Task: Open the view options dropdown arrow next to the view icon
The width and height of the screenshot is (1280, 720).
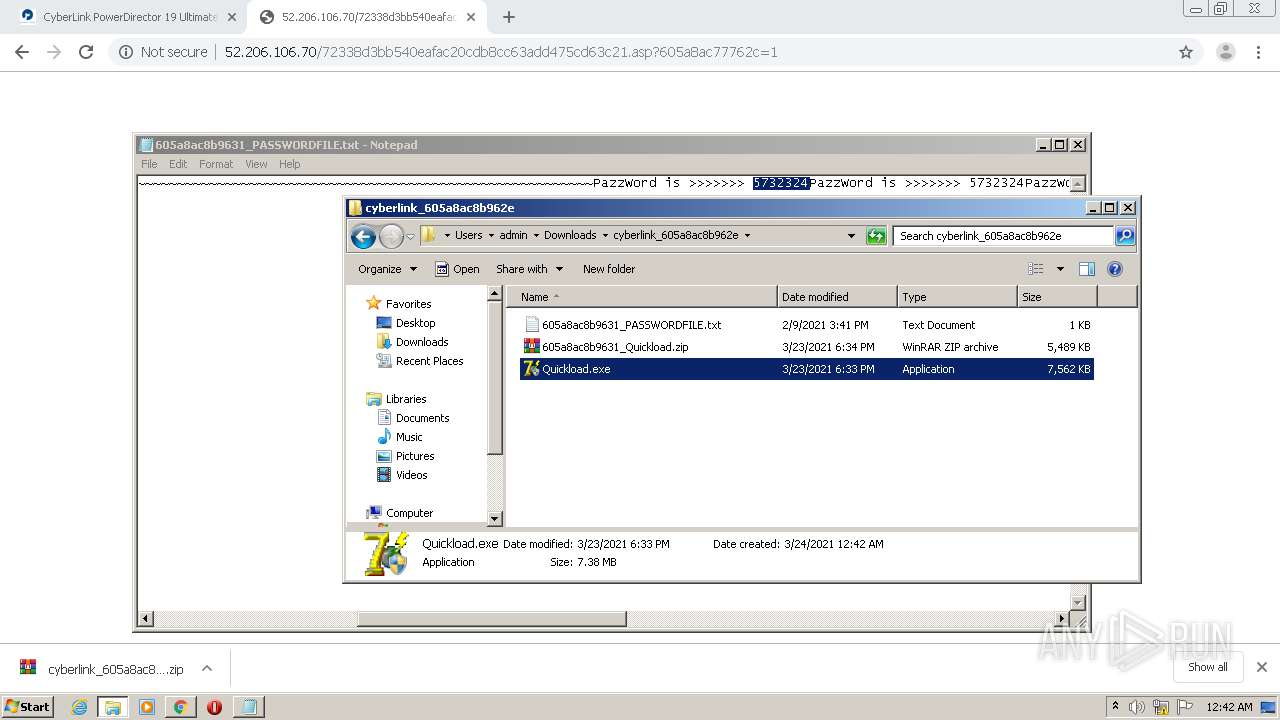Action: pos(1060,269)
